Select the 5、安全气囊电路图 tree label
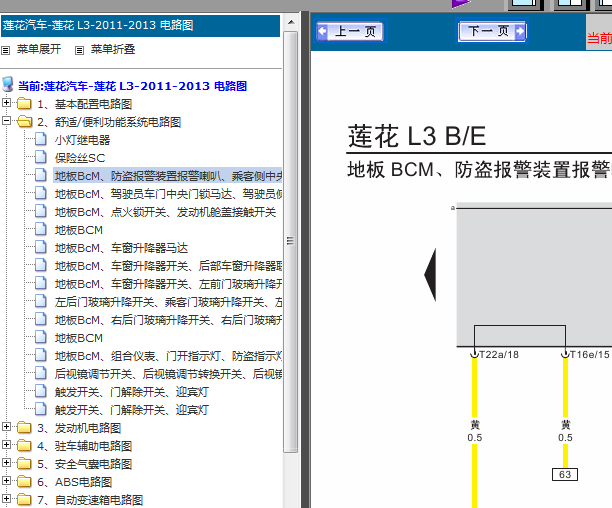612x508 pixels. (x=84, y=464)
